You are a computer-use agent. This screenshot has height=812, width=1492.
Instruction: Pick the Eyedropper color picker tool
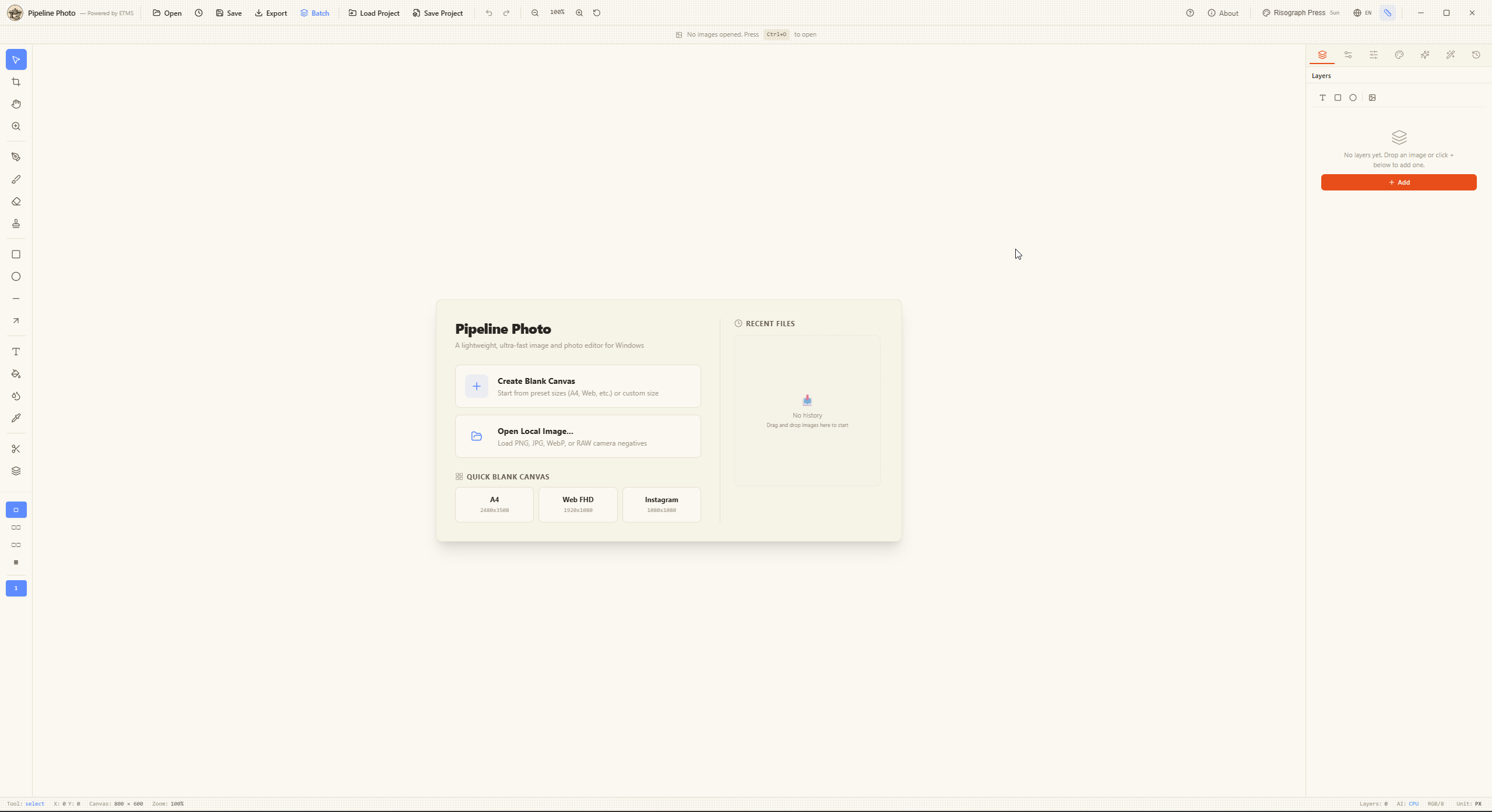[x=16, y=418]
